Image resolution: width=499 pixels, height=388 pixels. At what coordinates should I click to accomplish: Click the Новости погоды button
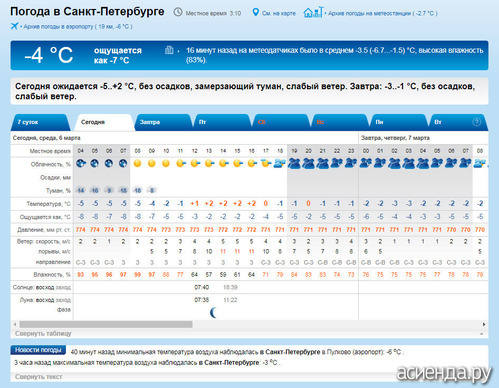38,350
